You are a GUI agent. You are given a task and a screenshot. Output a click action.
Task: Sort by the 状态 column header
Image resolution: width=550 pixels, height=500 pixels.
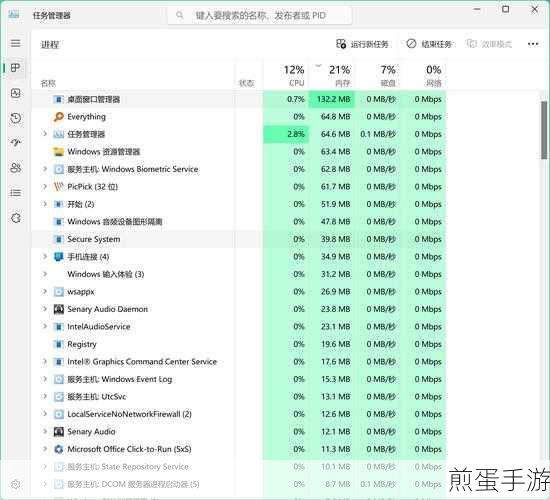pos(246,84)
